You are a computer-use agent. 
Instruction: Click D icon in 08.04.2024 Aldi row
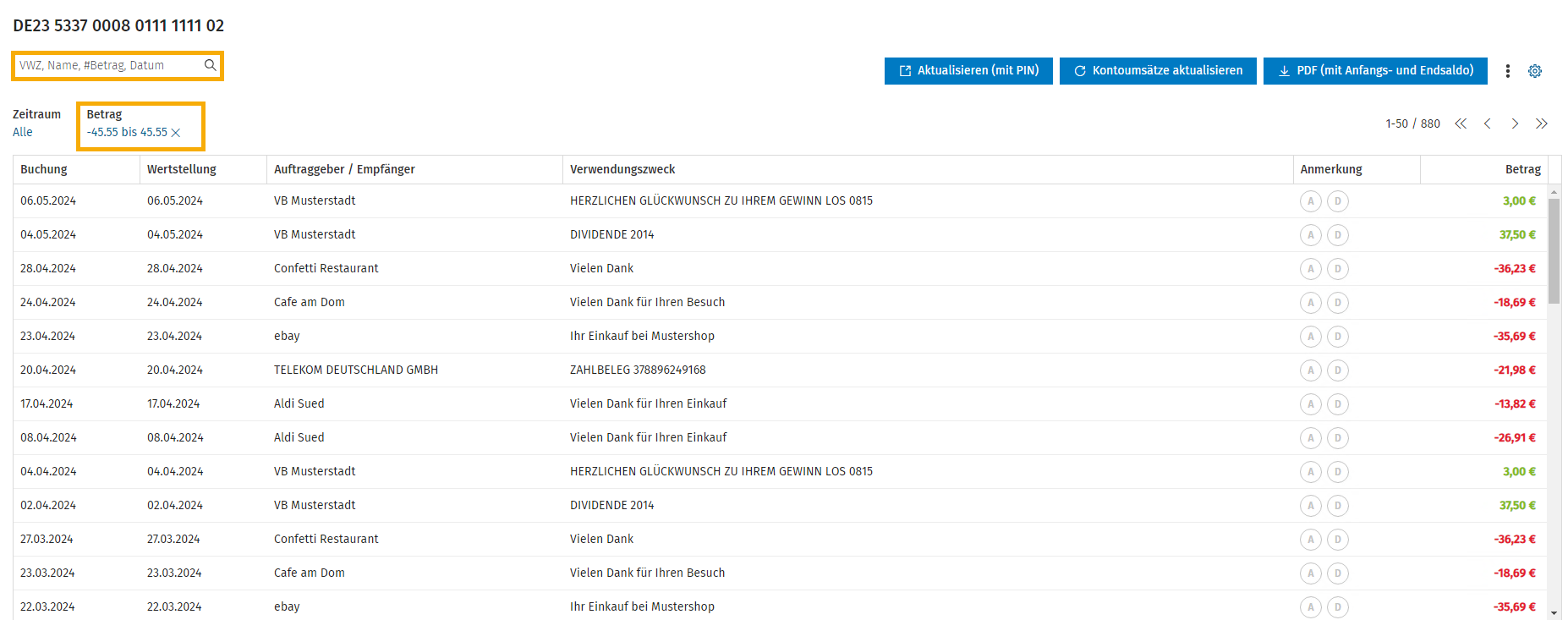[1338, 438]
